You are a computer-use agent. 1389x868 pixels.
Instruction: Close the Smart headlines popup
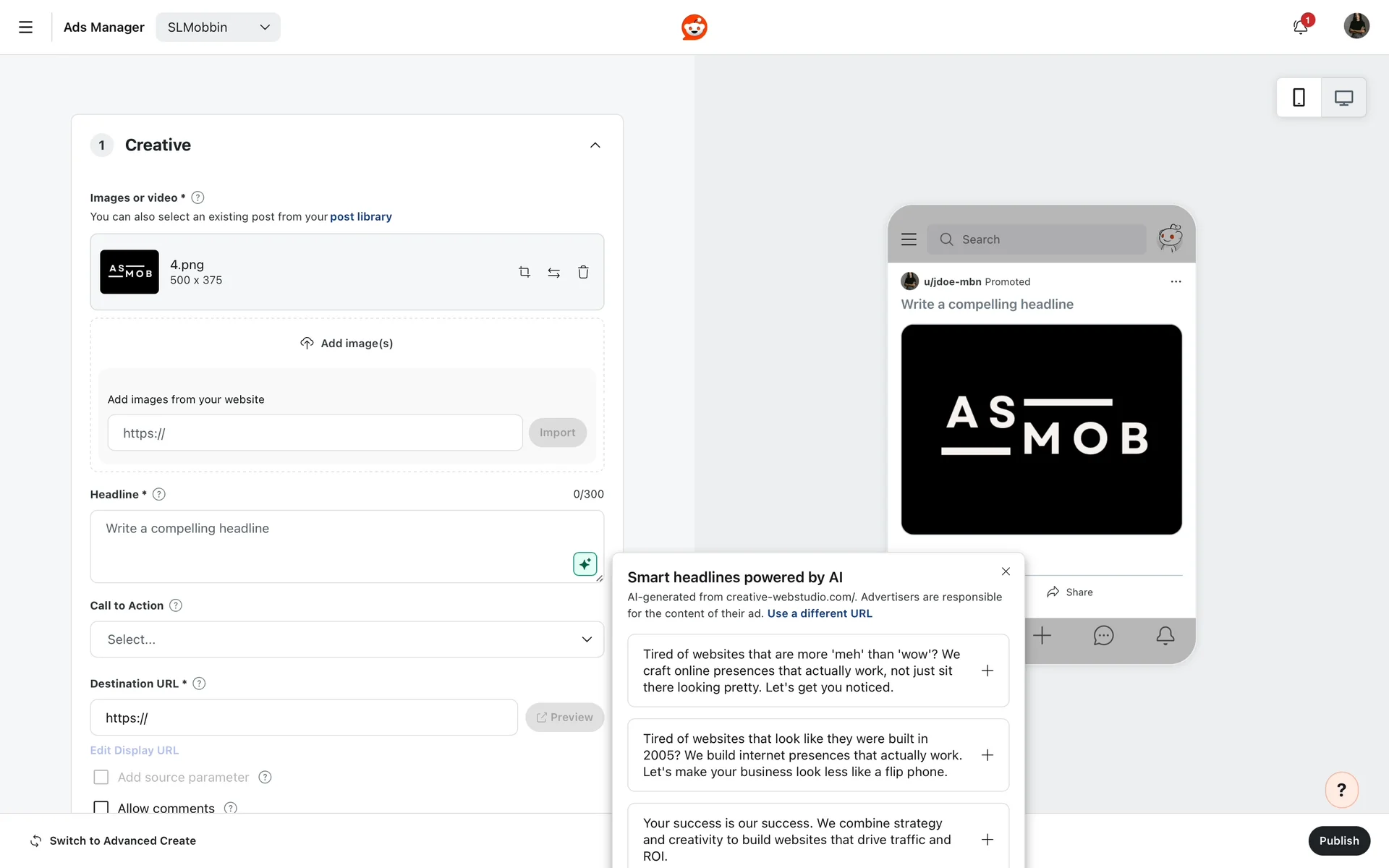tap(1006, 571)
